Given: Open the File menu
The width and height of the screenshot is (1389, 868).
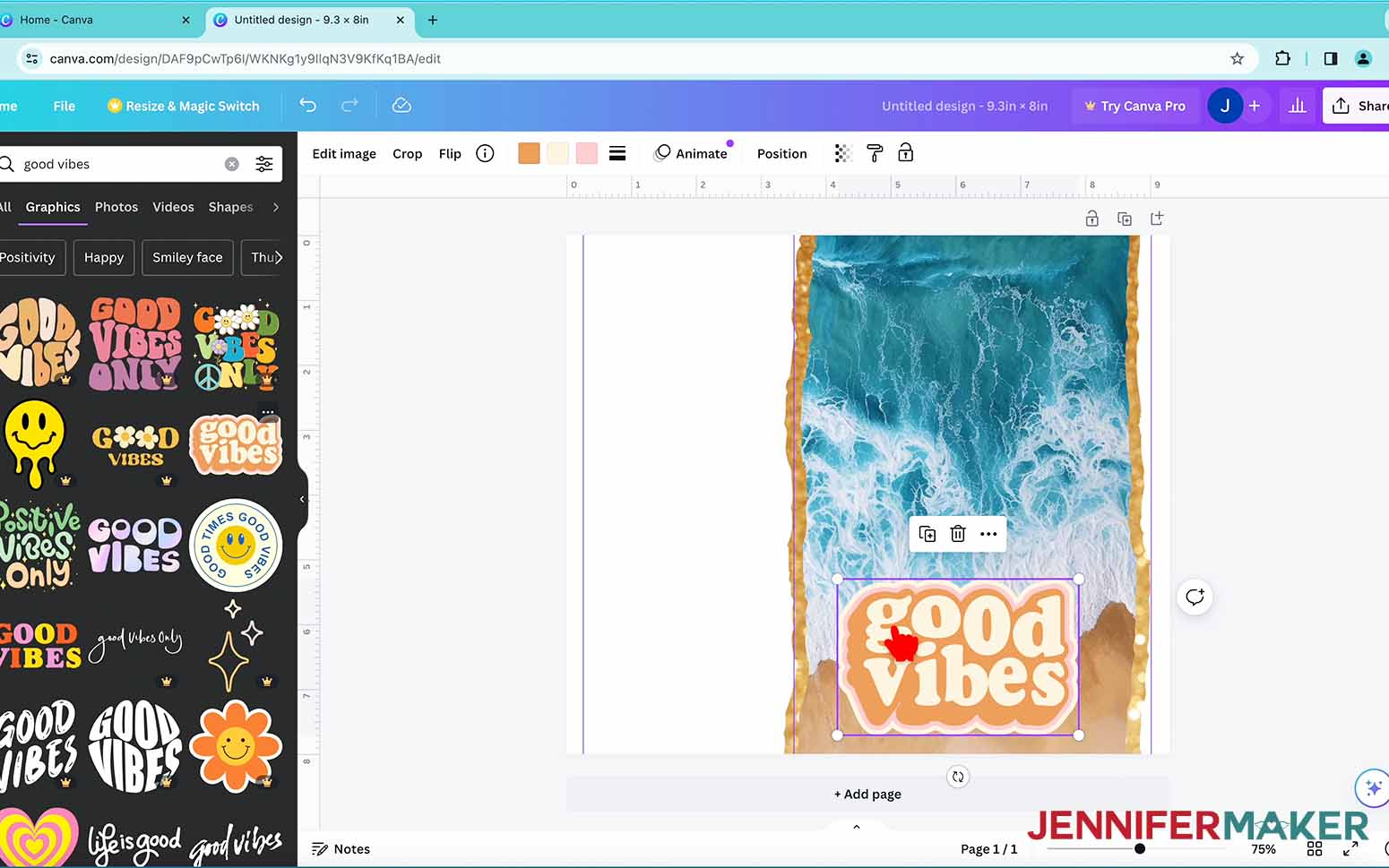Looking at the screenshot, I should point(65,106).
